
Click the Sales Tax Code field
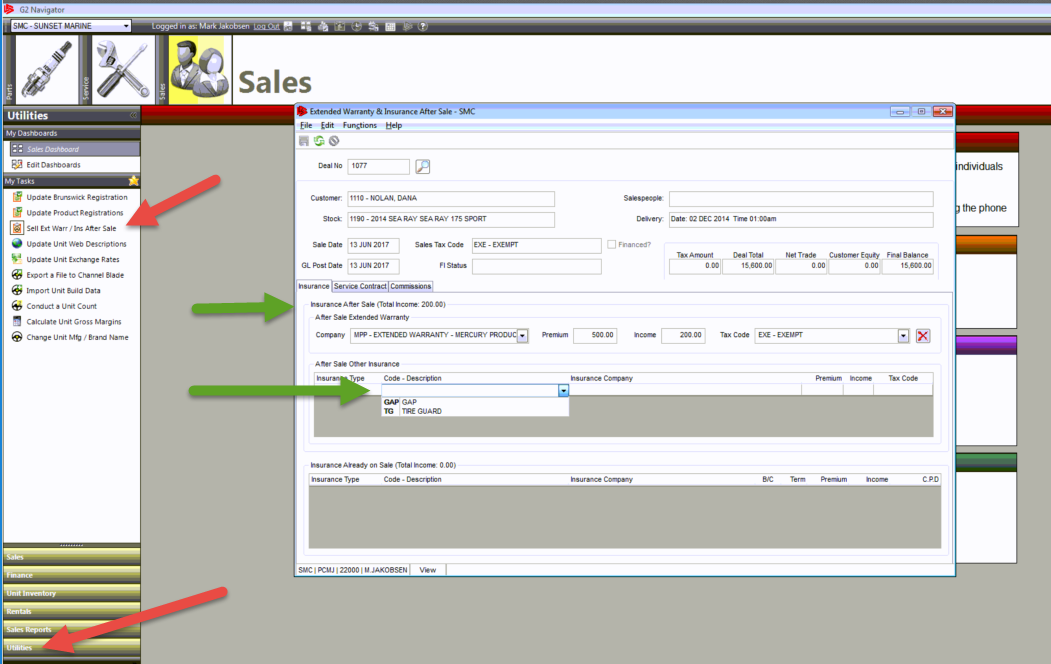(x=536, y=245)
